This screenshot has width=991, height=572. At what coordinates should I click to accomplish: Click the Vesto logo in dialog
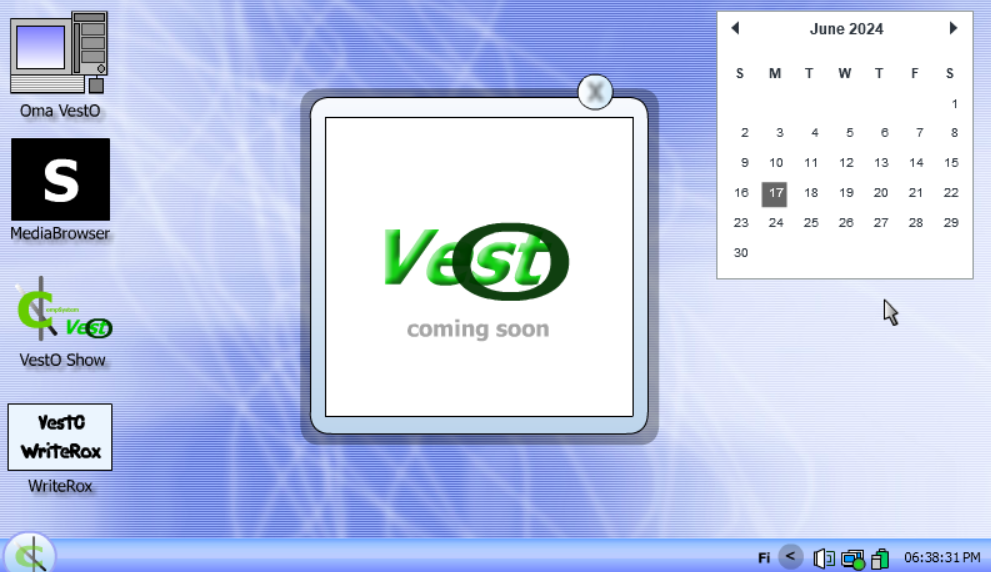477,260
